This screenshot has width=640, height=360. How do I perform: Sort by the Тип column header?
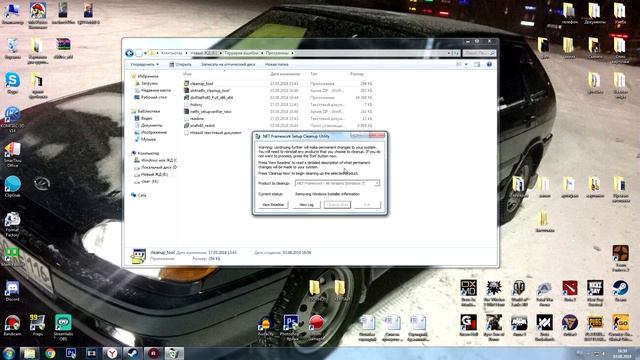coord(313,74)
